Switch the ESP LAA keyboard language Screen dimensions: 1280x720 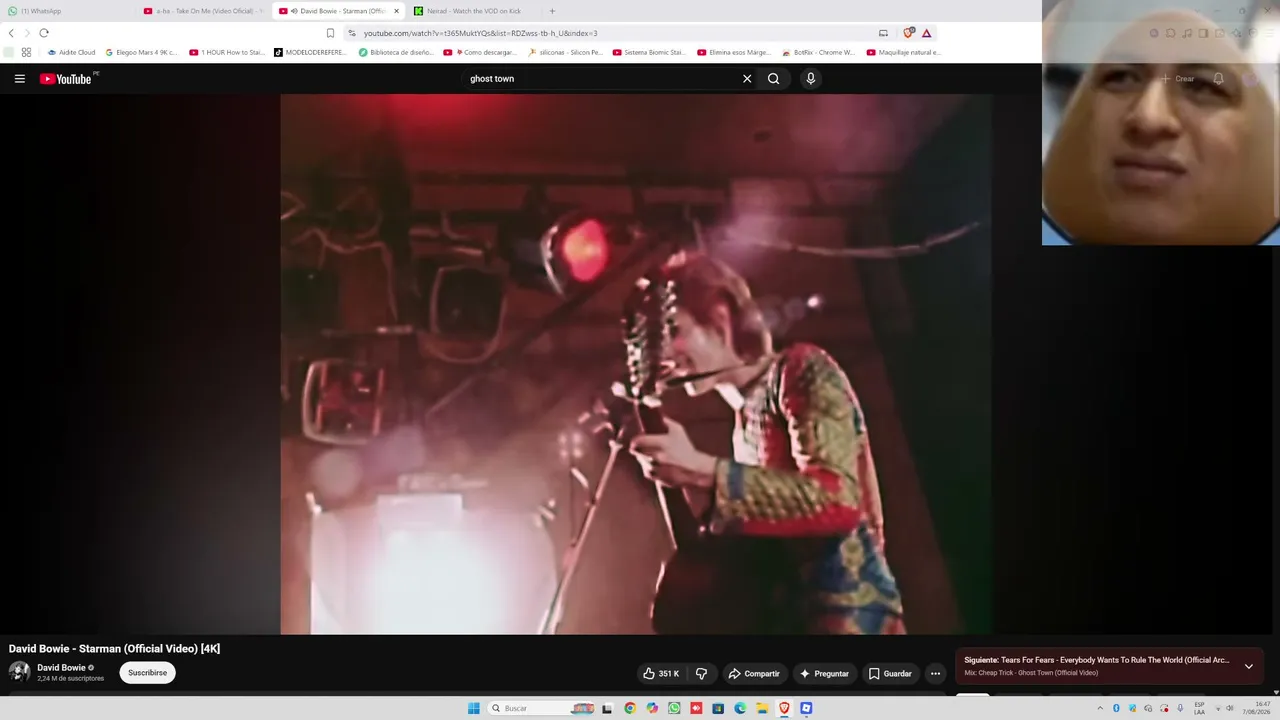1199,708
